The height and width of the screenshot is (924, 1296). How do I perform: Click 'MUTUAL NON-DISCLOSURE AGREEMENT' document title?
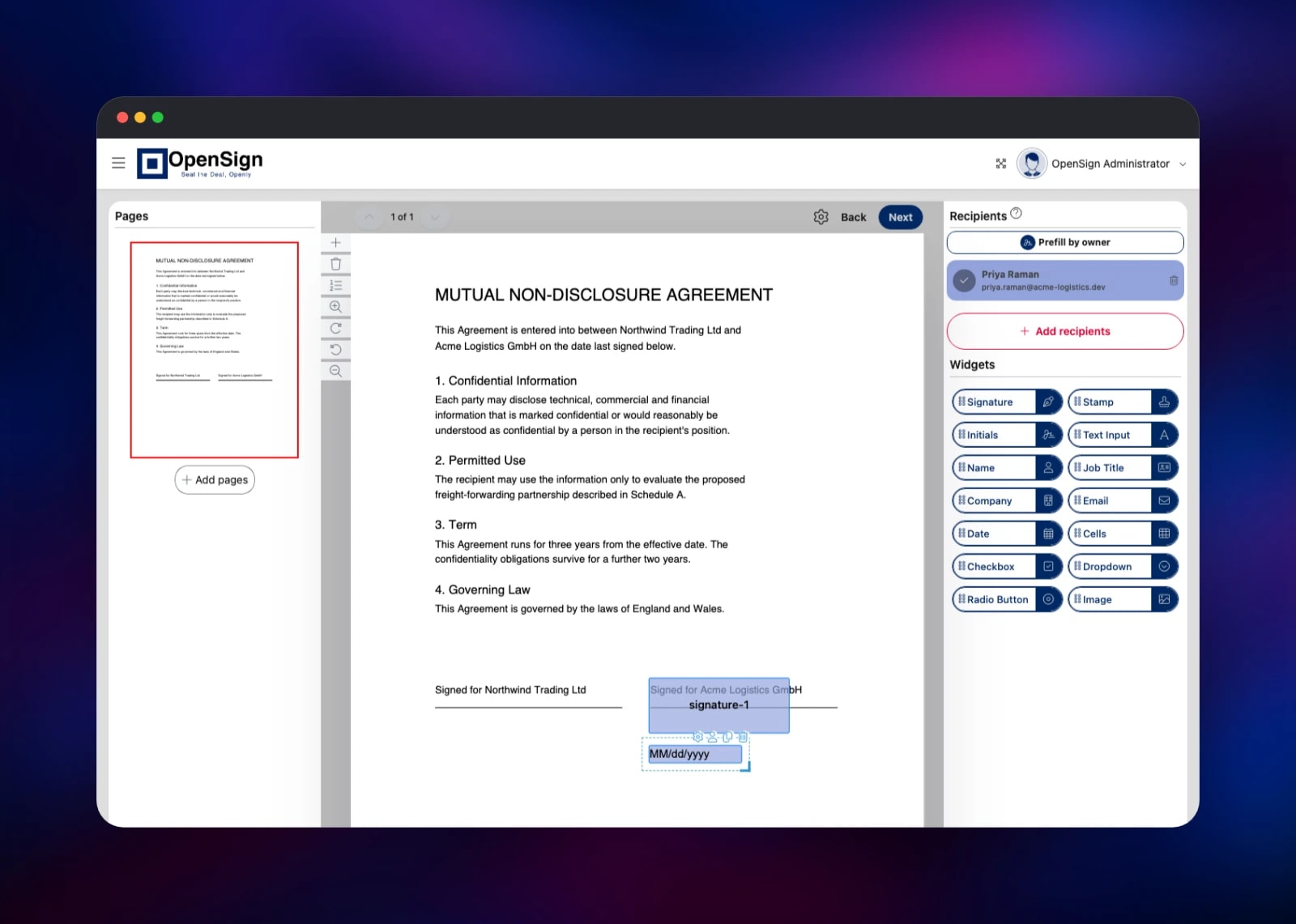click(603, 295)
